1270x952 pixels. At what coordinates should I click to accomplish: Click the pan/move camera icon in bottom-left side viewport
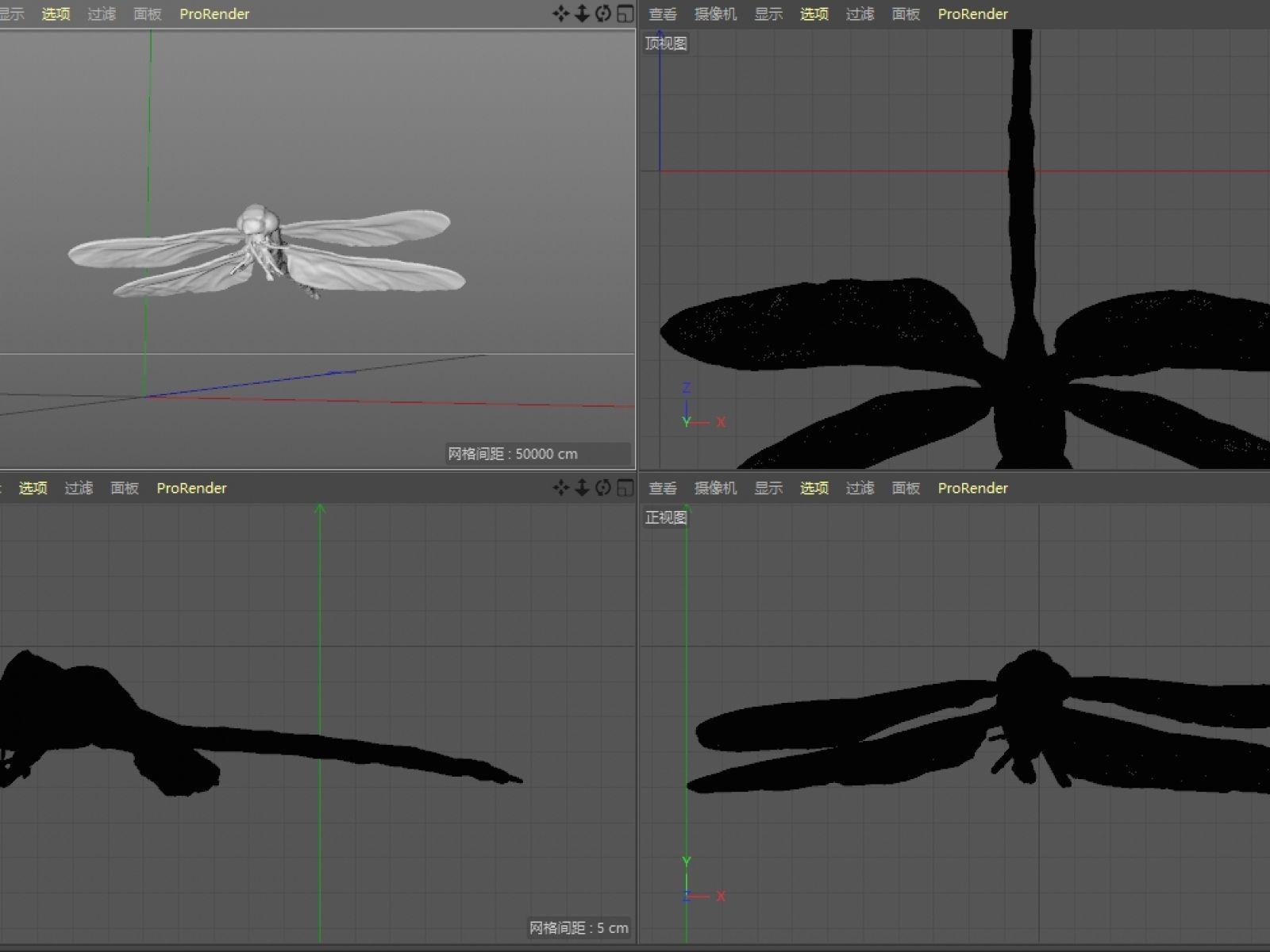pos(560,488)
